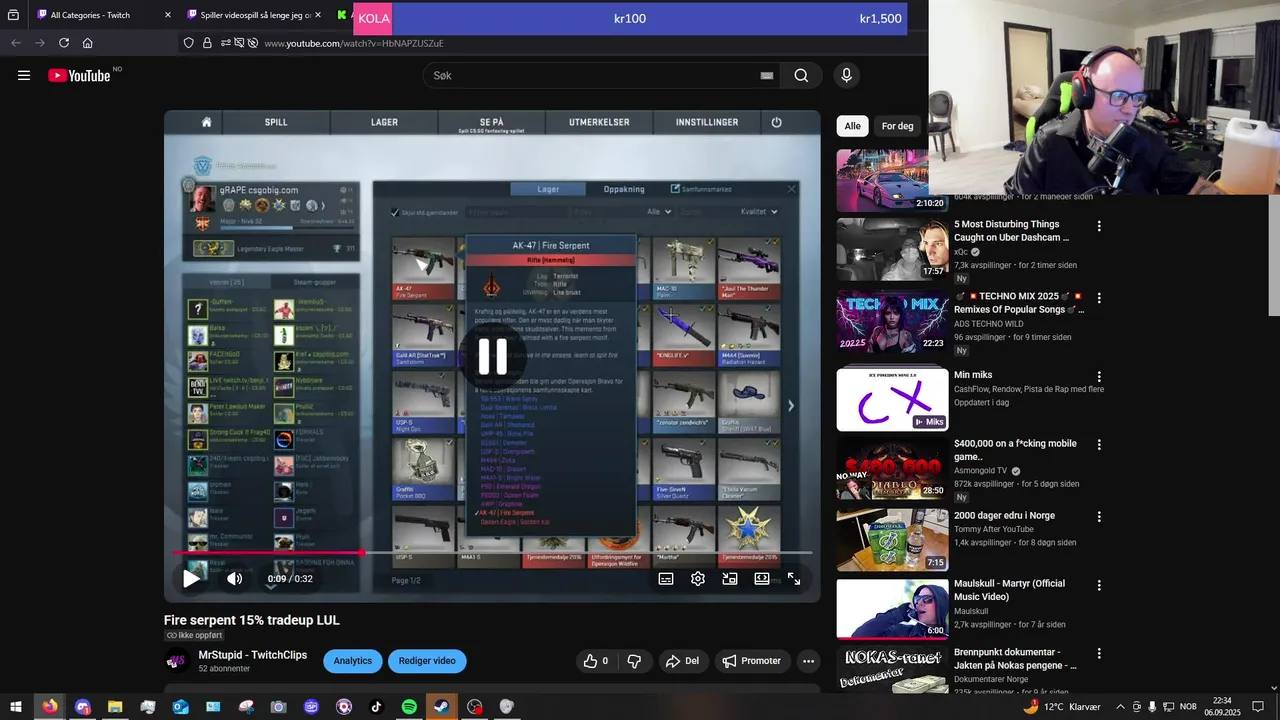Image resolution: width=1280 pixels, height=720 pixels.
Task: Go to the YouTube home logo
Action: tap(79, 75)
